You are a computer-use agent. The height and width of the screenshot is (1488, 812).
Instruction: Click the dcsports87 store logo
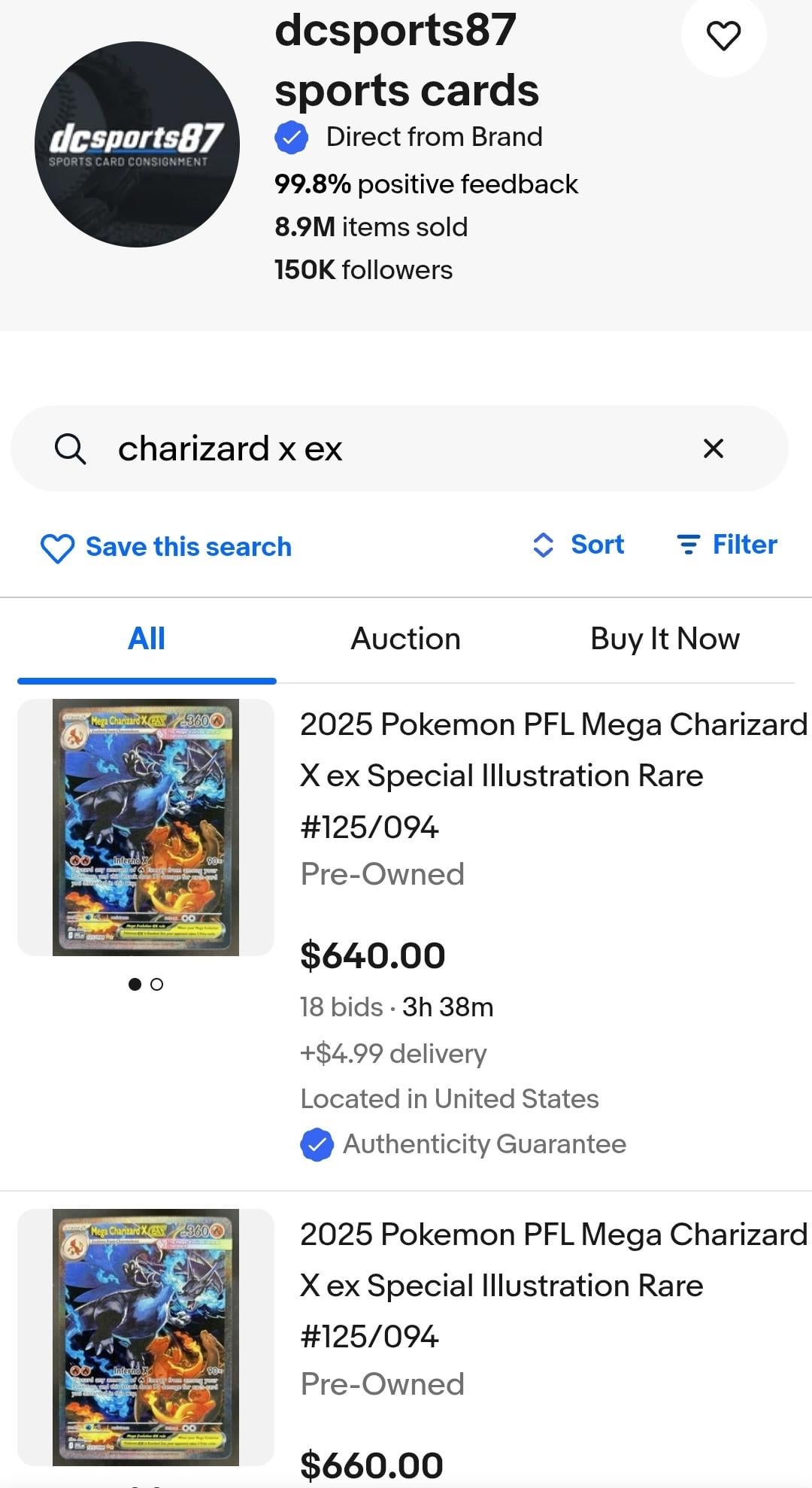tap(137, 144)
